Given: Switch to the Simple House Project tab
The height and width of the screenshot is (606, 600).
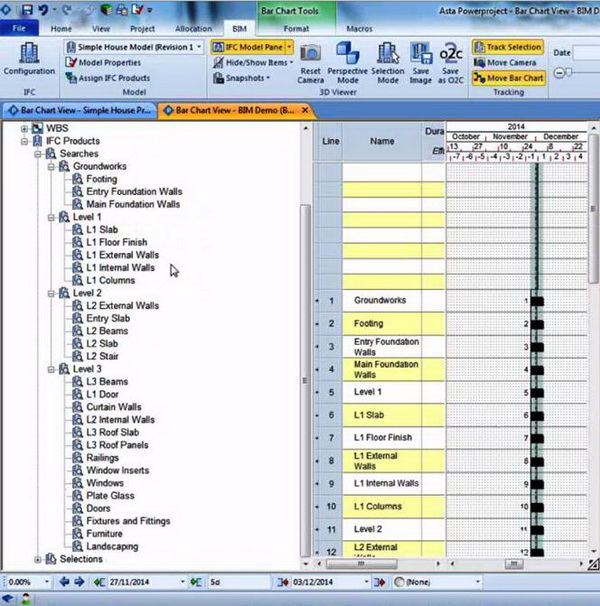Looking at the screenshot, I should [79, 111].
